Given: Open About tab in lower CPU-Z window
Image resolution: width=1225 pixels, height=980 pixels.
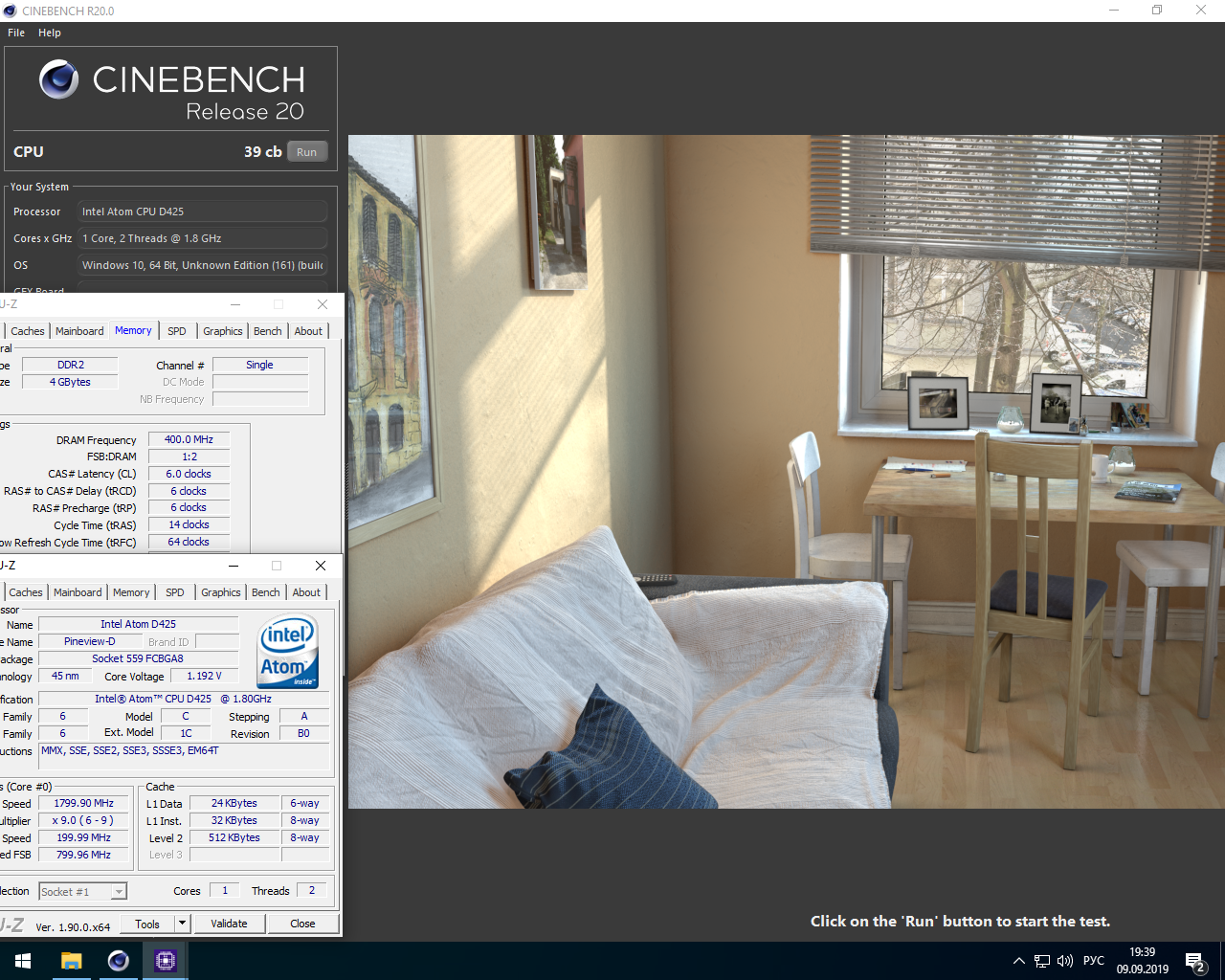Looking at the screenshot, I should point(306,592).
